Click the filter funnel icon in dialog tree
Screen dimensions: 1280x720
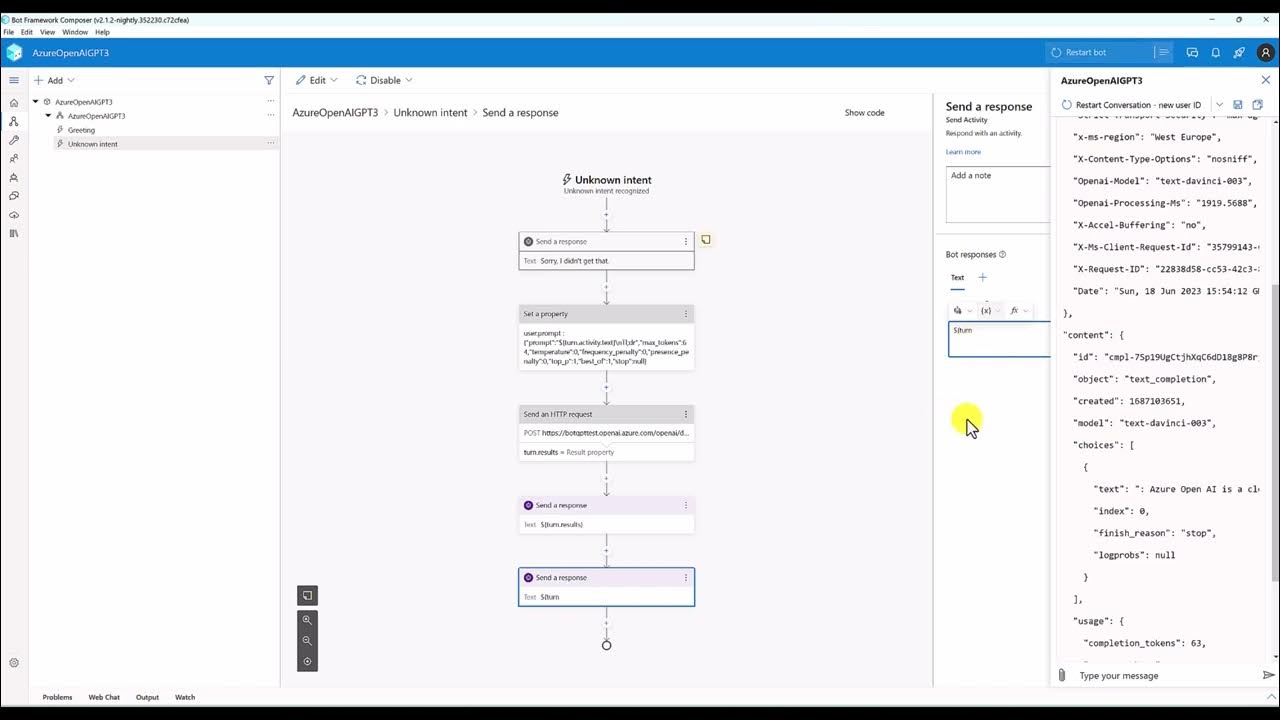[x=269, y=80]
